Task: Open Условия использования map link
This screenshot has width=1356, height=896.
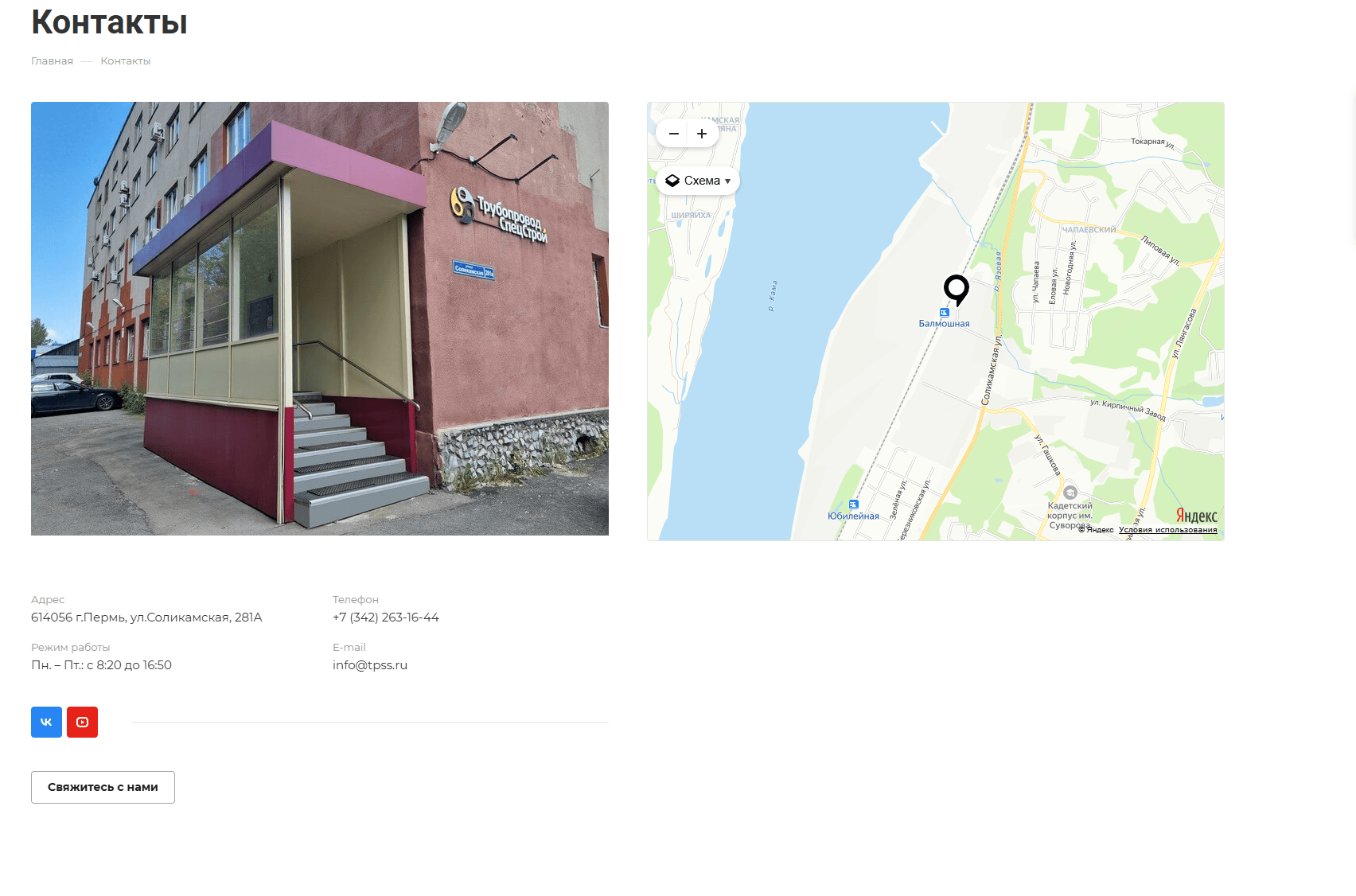Action: pyautogui.click(x=1167, y=530)
